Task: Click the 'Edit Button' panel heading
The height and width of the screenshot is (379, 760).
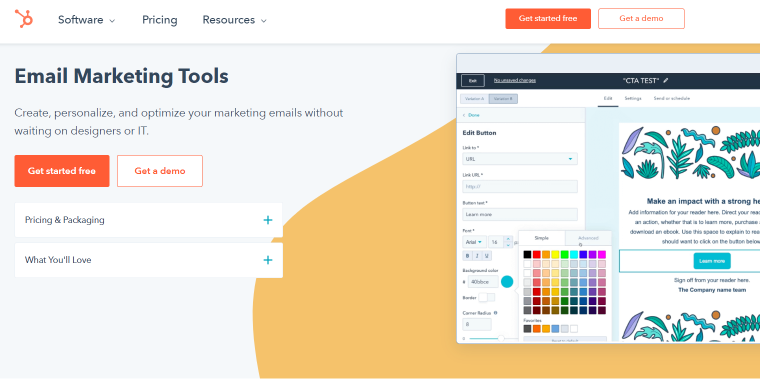Action: 479,133
